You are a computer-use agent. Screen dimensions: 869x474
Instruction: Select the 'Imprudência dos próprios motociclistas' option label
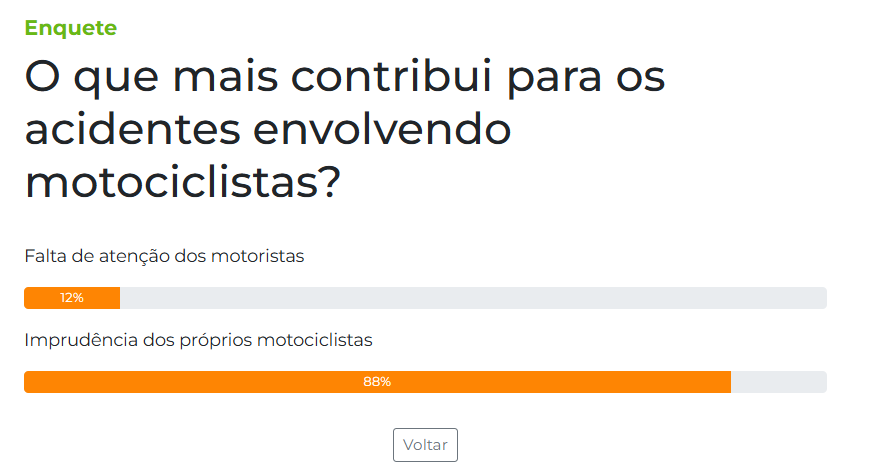coord(198,340)
